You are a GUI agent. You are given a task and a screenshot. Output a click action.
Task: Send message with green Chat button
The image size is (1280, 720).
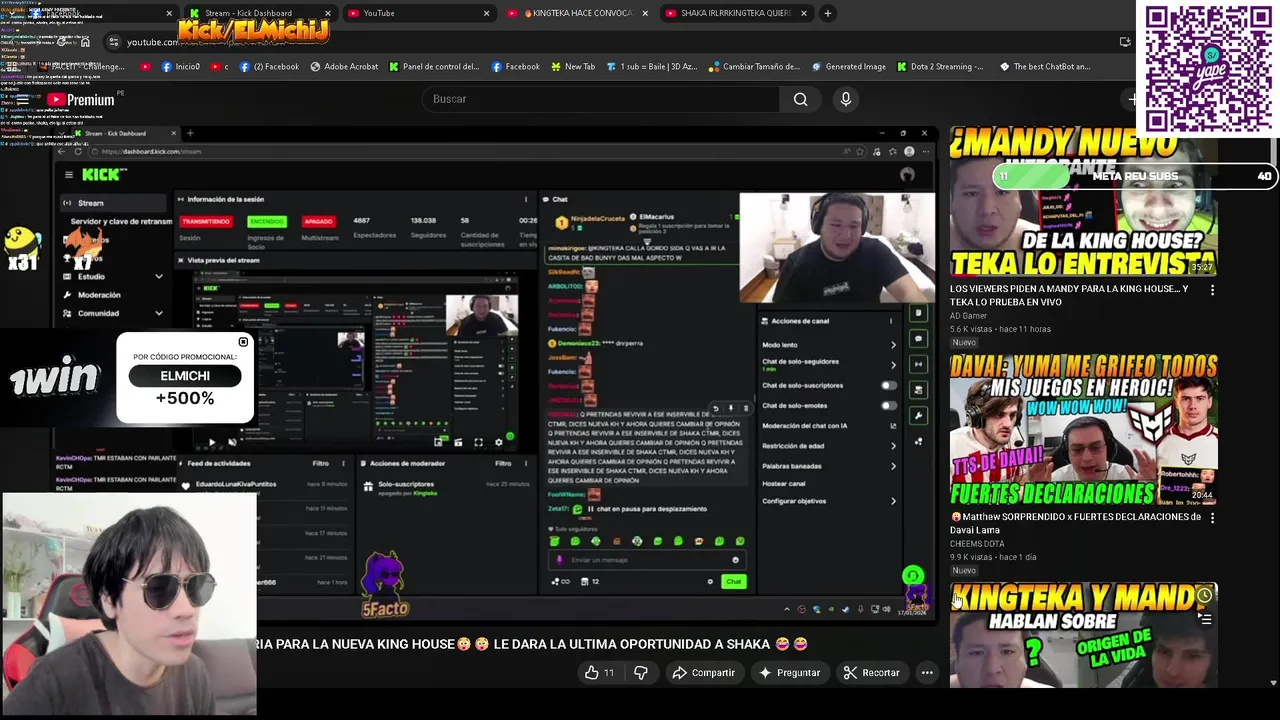pyautogui.click(x=734, y=581)
